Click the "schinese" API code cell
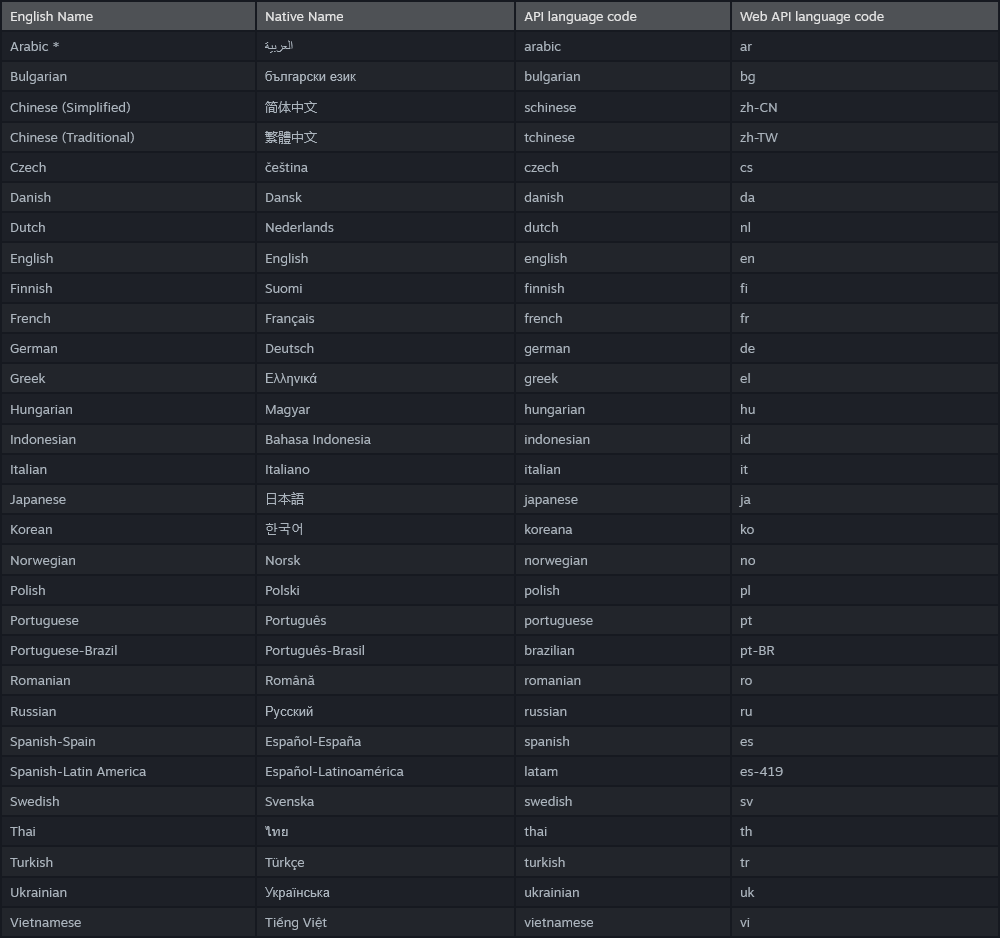1000x938 pixels. [622, 107]
